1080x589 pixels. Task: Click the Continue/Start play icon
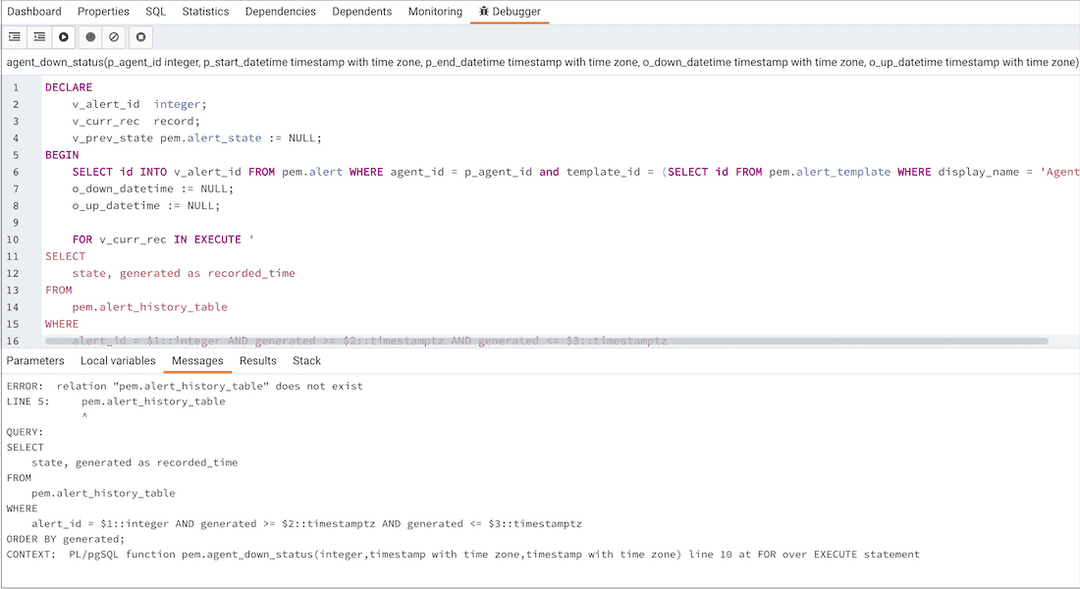(64, 37)
